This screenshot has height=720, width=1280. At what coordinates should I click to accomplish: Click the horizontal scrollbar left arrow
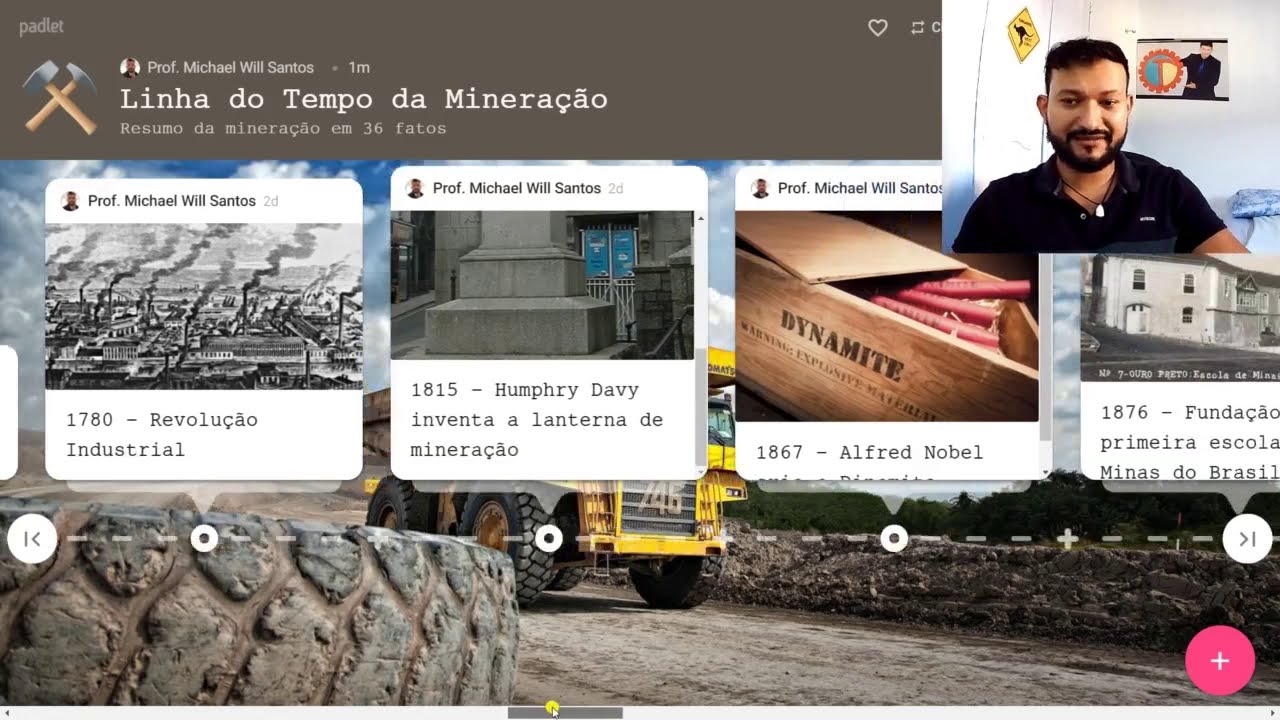(7, 713)
